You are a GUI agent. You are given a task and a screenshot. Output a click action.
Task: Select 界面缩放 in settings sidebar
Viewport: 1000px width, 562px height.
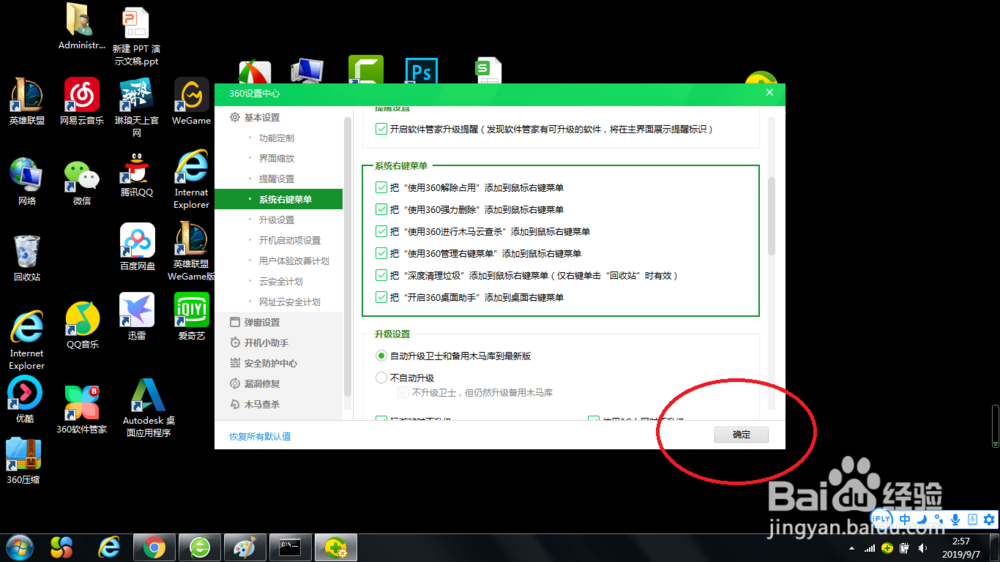[x=279, y=158]
